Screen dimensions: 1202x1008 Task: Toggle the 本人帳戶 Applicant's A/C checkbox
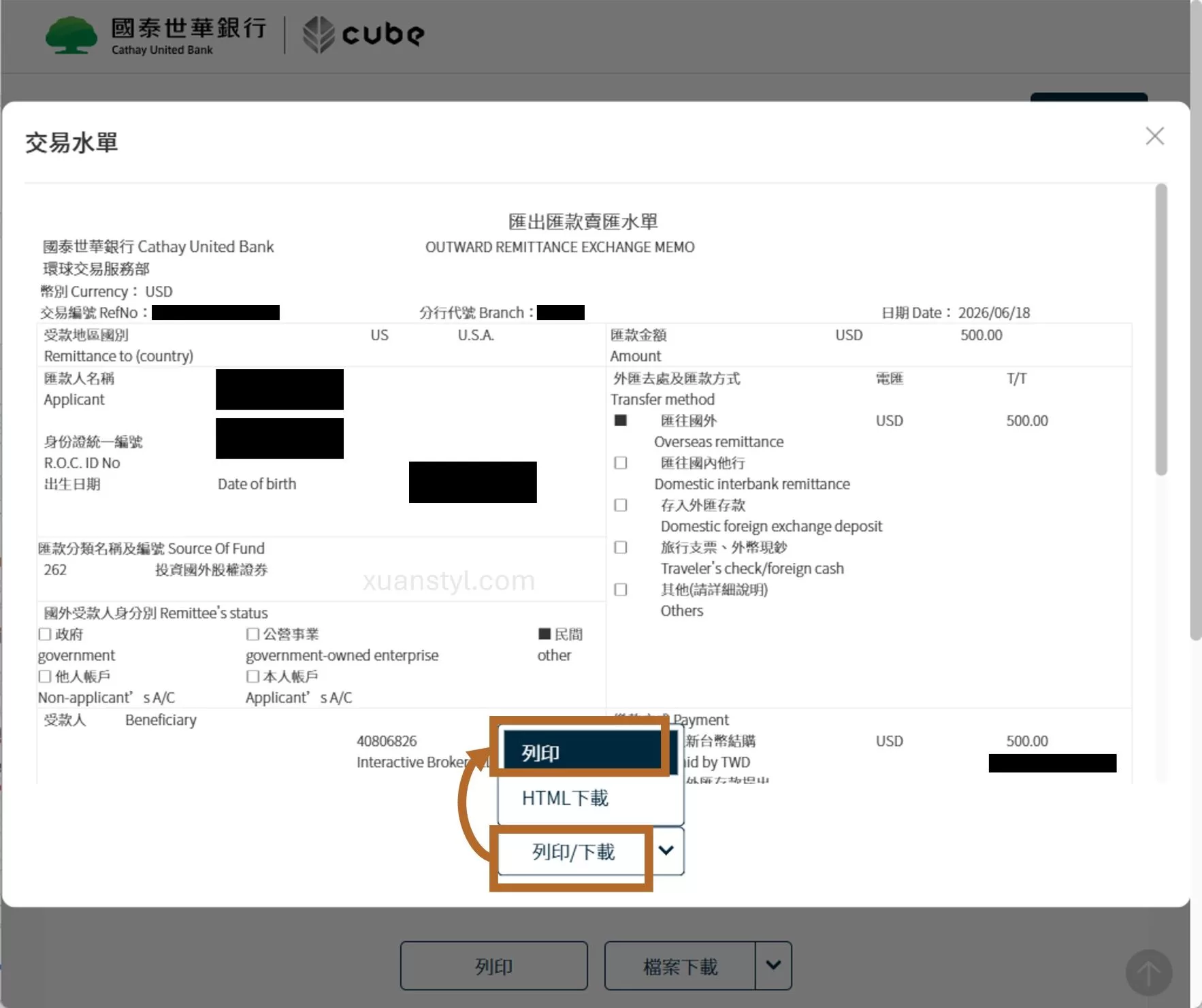[x=253, y=677]
